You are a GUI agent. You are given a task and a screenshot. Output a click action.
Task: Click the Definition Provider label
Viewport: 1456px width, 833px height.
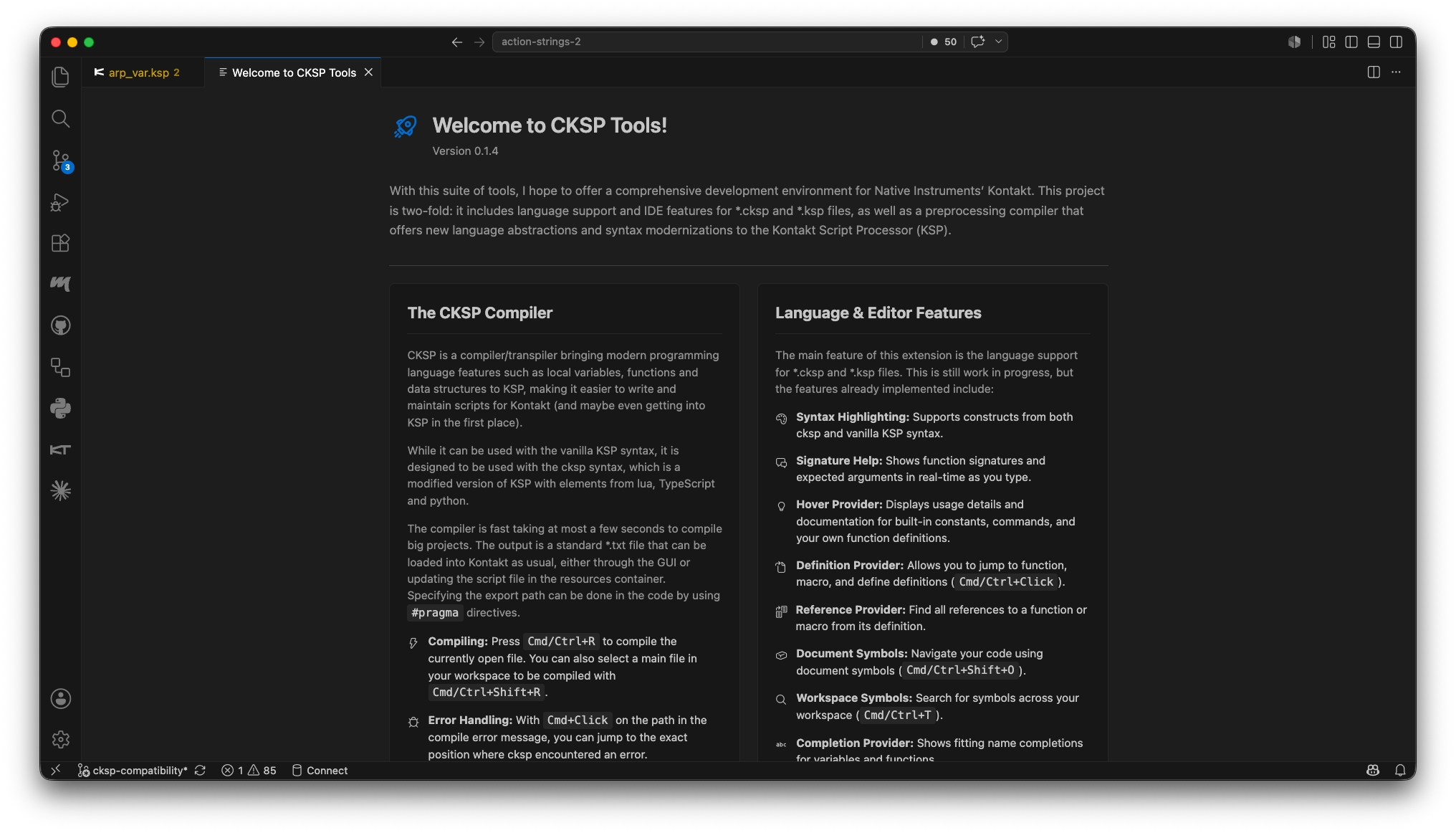pos(850,566)
